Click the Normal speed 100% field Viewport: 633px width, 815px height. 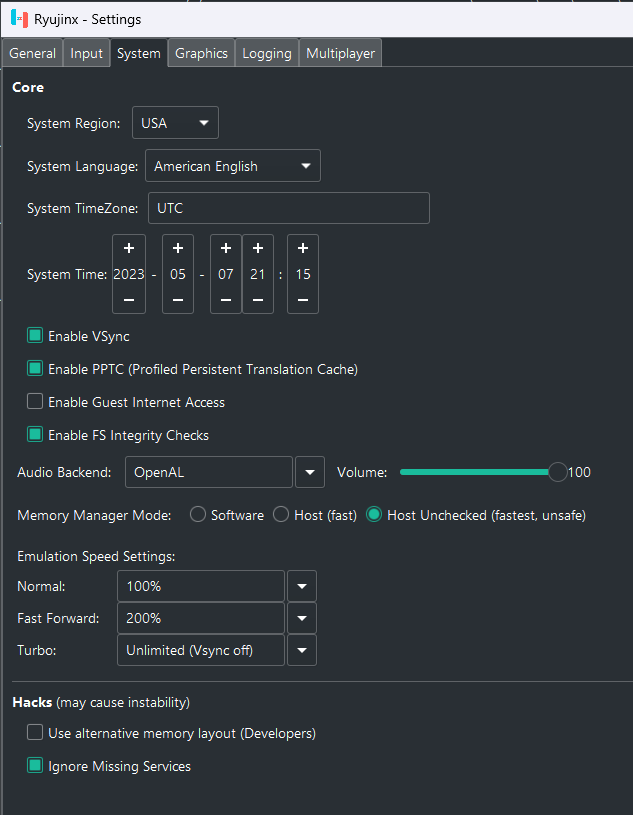tap(201, 586)
